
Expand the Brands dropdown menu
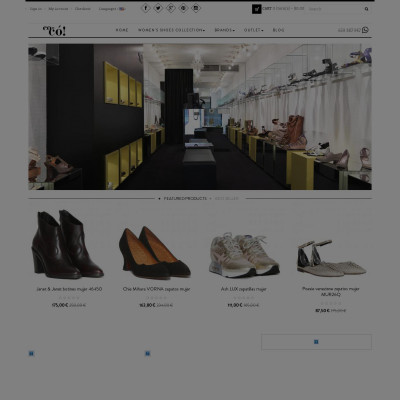[225, 30]
